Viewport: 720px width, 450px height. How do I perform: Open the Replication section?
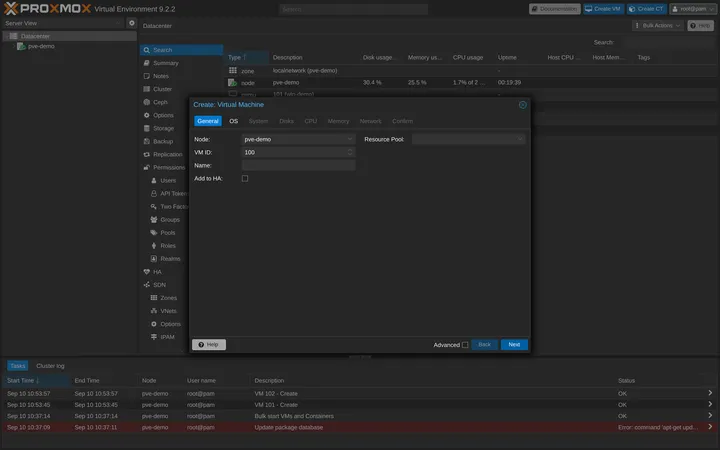[x=167, y=154]
